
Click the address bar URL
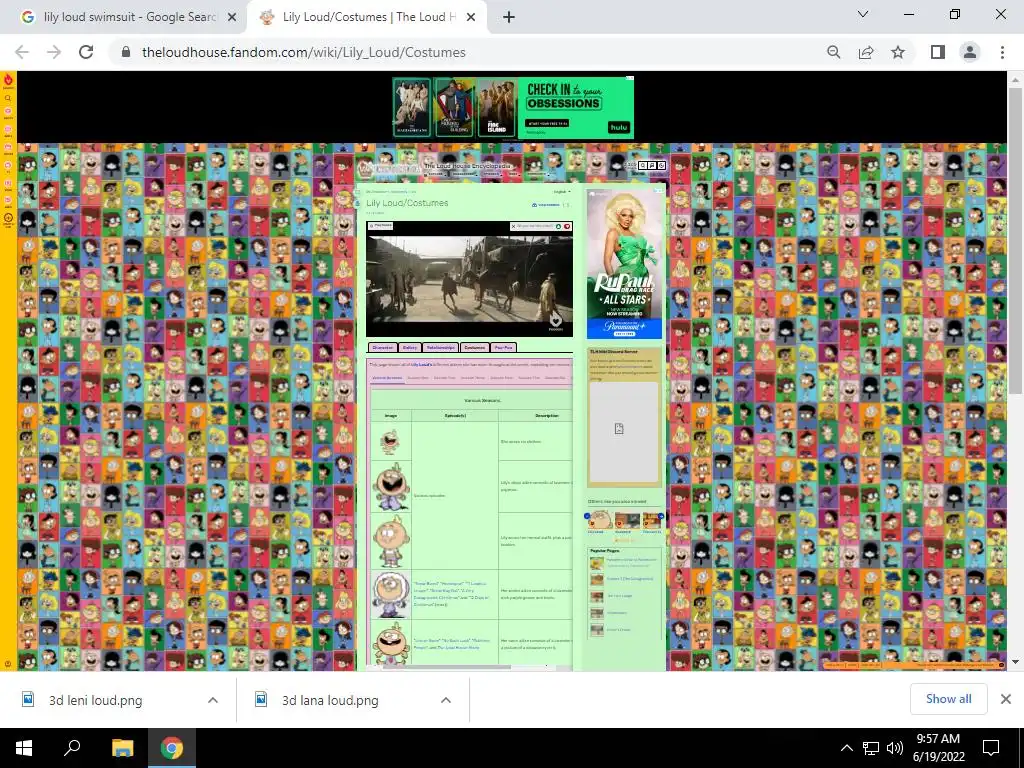[x=304, y=52]
